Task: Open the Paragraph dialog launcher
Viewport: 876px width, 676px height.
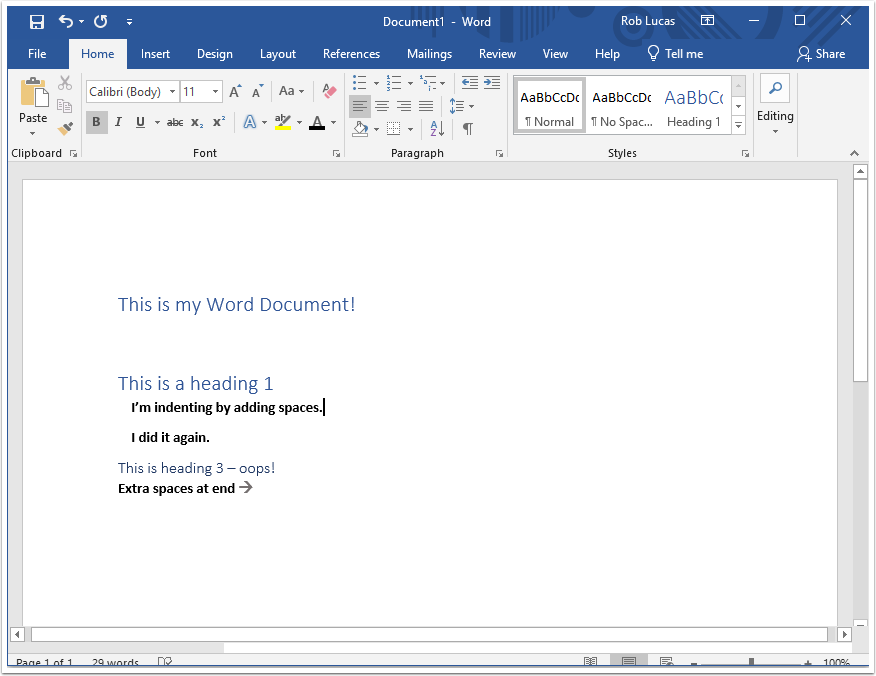Action: pos(499,154)
